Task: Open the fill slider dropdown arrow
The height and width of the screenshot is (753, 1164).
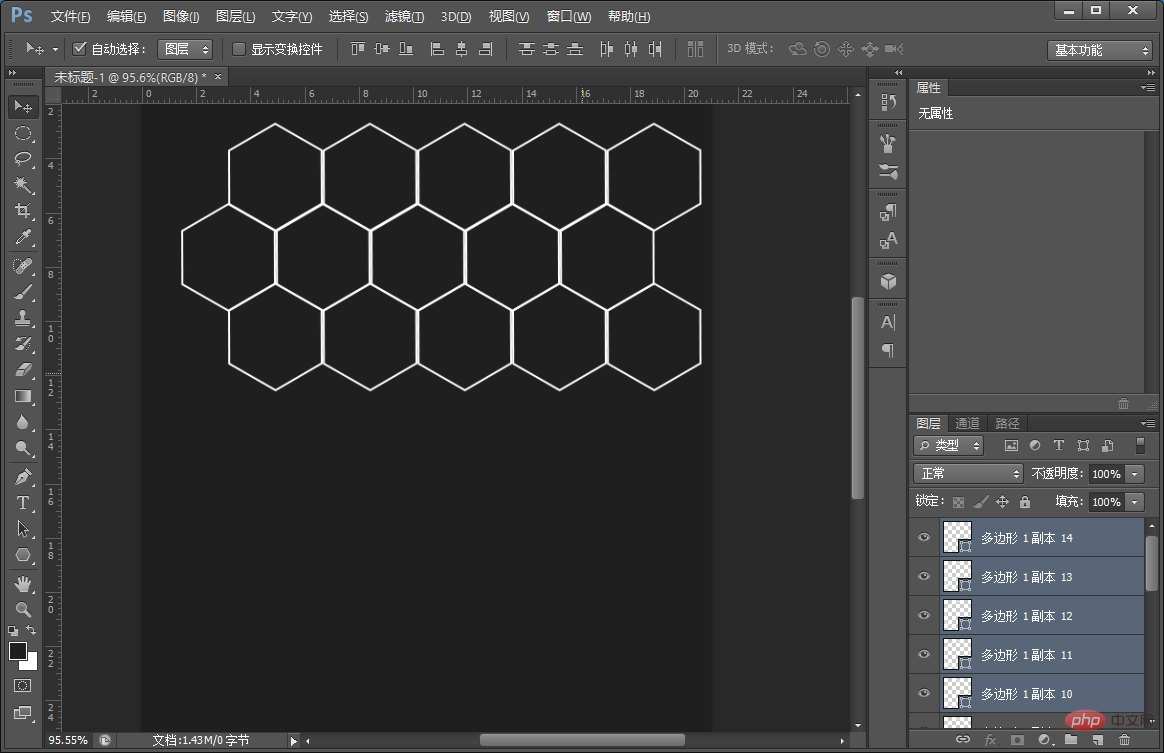Action: 1134,502
